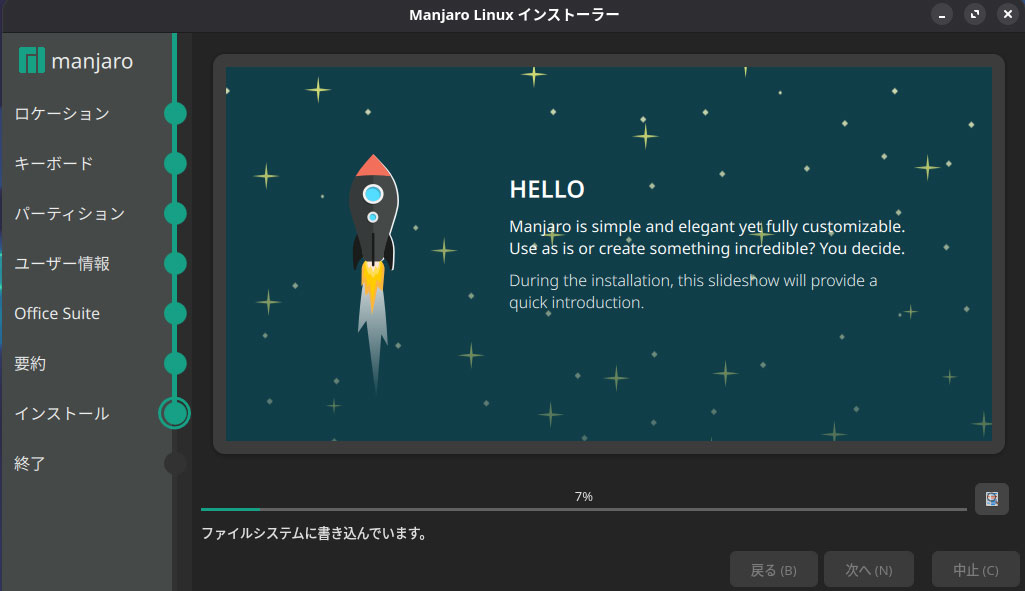This screenshot has width=1025, height=591.
Task: Click the window title Manjaro Linux インストーラー
Action: (514, 14)
